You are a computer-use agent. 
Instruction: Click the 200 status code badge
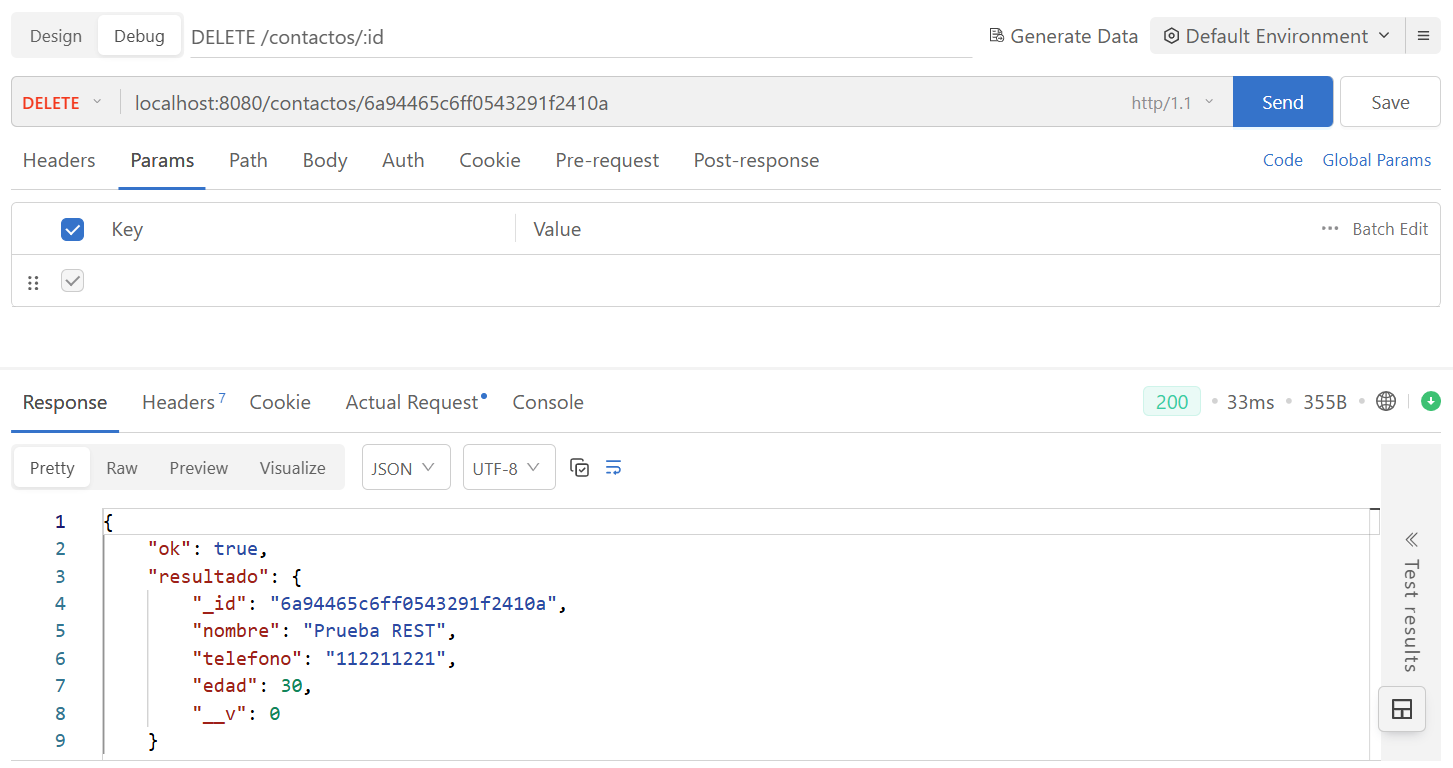point(1172,402)
